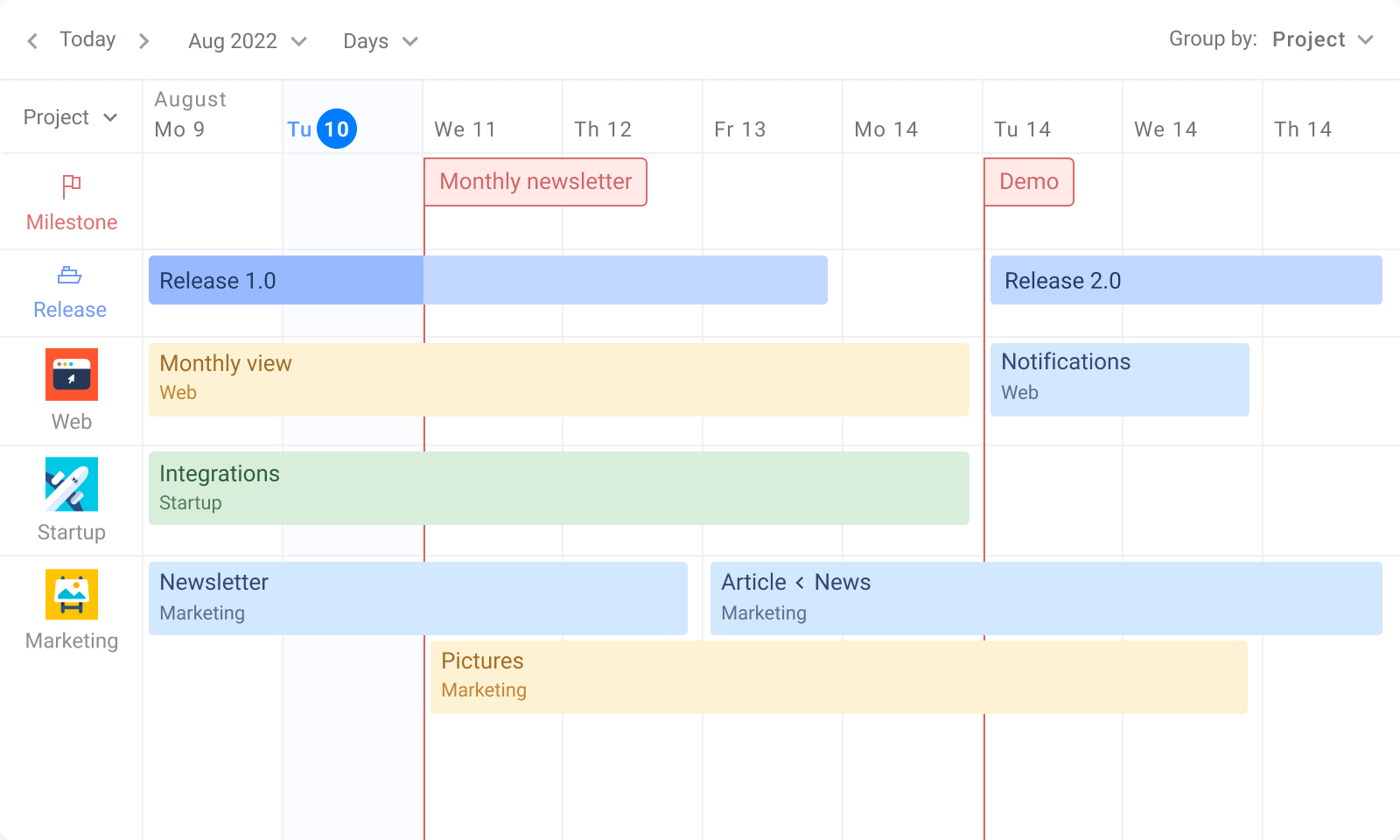Open the Release 1.0 bar
This screenshot has height=840, width=1400.
[x=487, y=280]
